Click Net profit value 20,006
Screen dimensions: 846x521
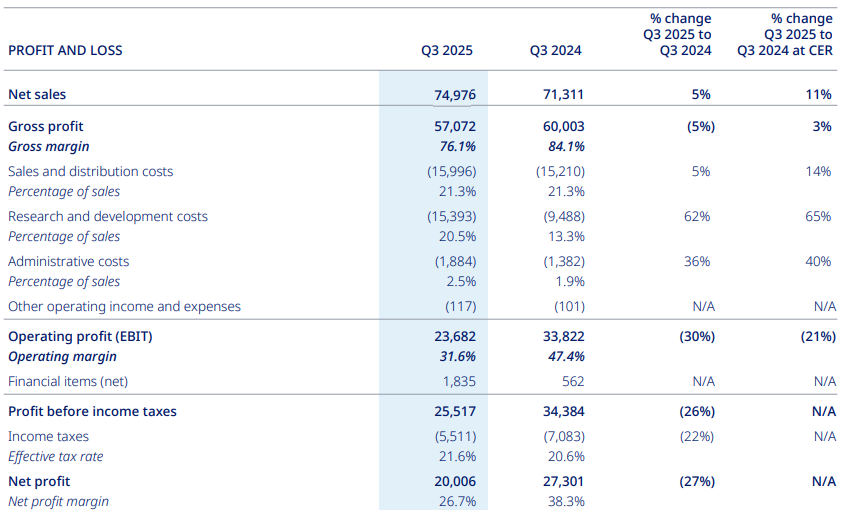click(455, 481)
